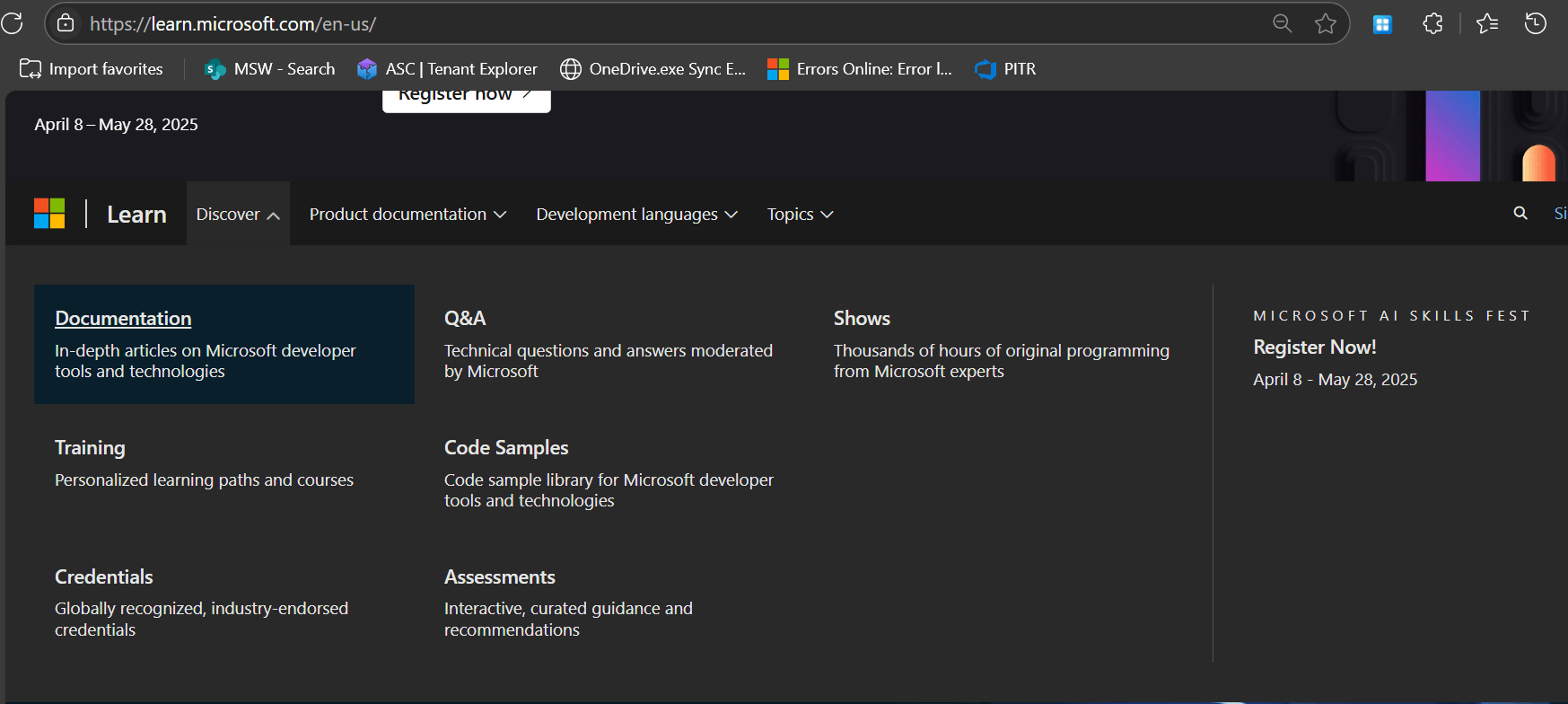
Task: Open MSW - Search bookmark
Action: [269, 69]
